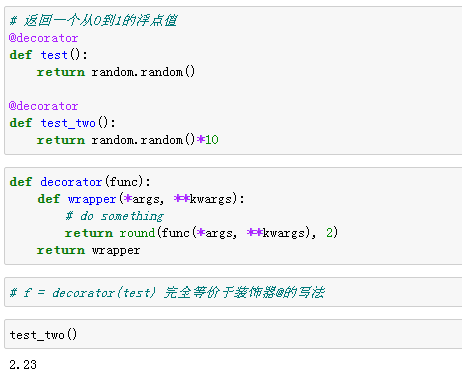Place cursor on def test() line
This screenshot has height=372, width=462.
coord(48,55)
